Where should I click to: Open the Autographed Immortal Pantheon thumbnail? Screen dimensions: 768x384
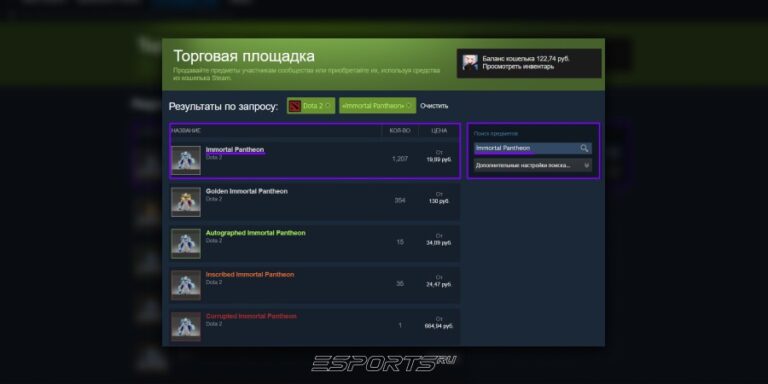point(186,243)
